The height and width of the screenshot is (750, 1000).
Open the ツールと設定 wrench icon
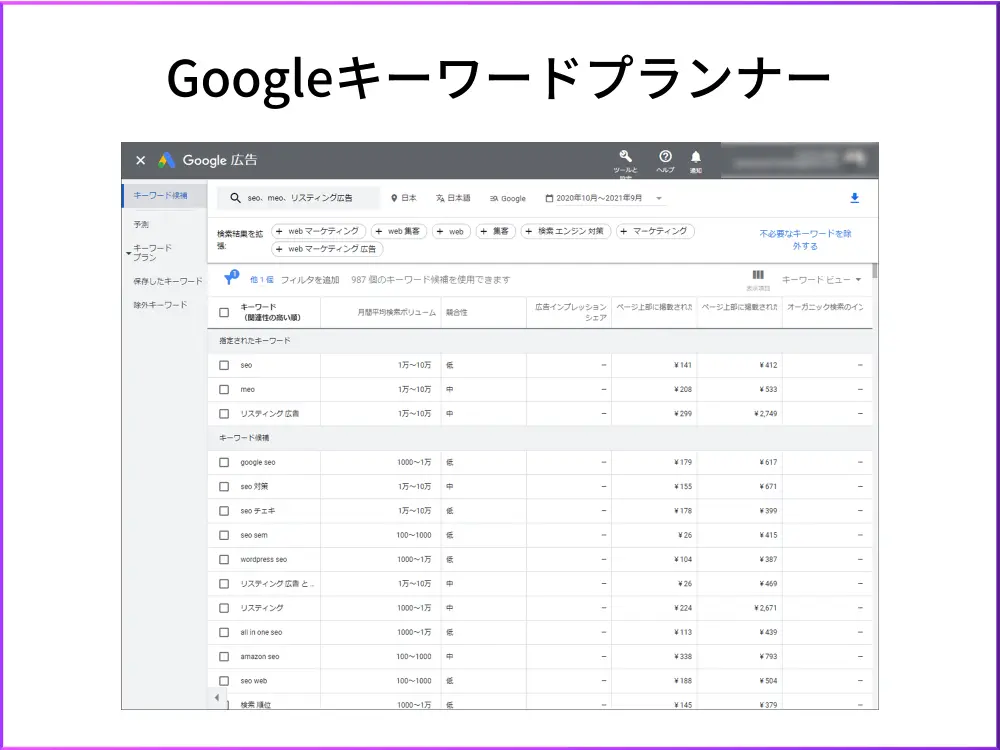click(x=625, y=158)
